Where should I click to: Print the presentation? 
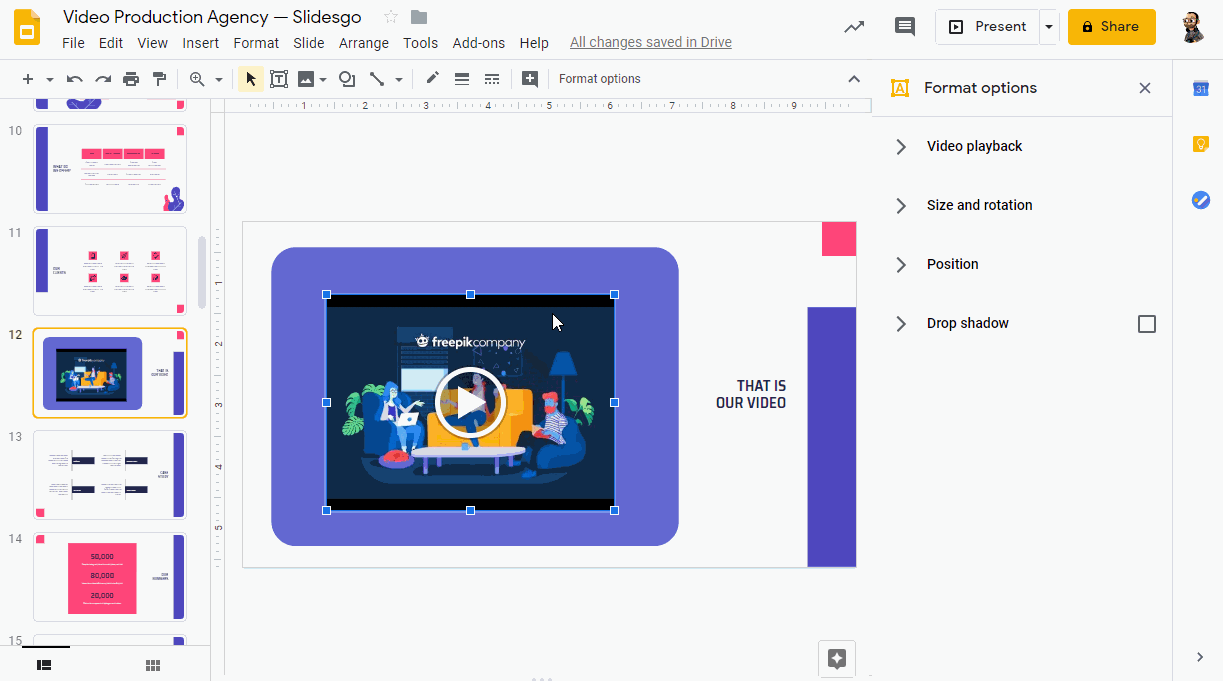[x=131, y=79]
